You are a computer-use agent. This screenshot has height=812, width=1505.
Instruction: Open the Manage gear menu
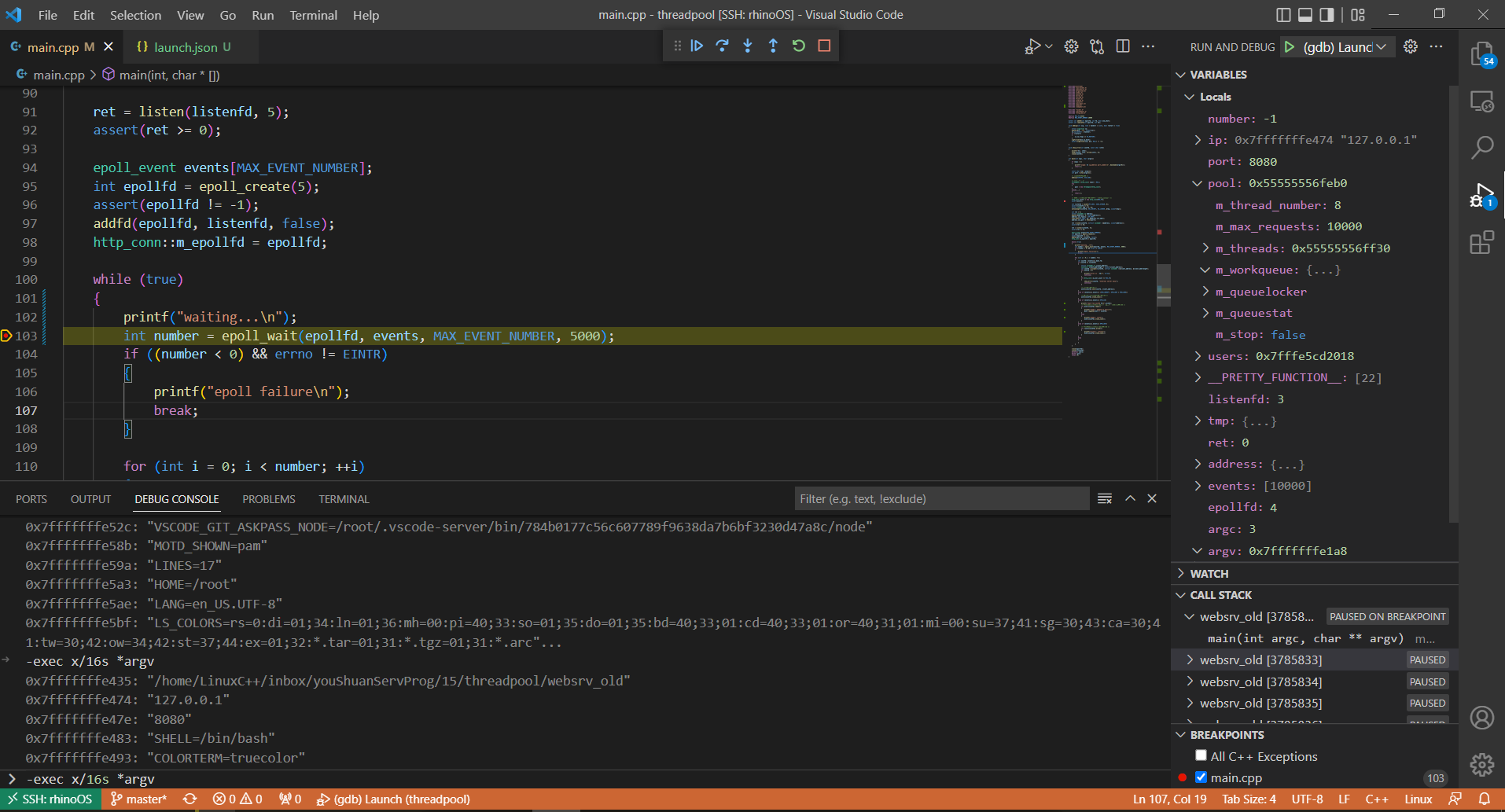(1482, 764)
